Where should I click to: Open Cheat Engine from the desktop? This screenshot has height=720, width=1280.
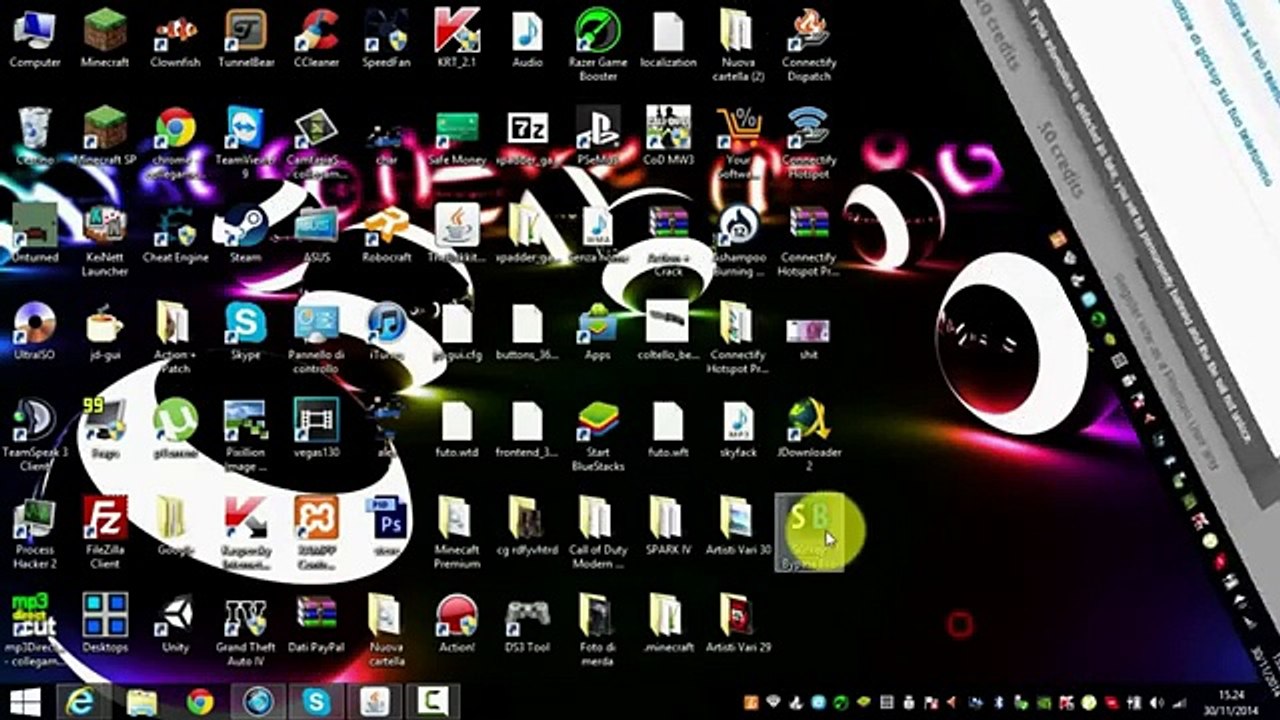point(175,233)
